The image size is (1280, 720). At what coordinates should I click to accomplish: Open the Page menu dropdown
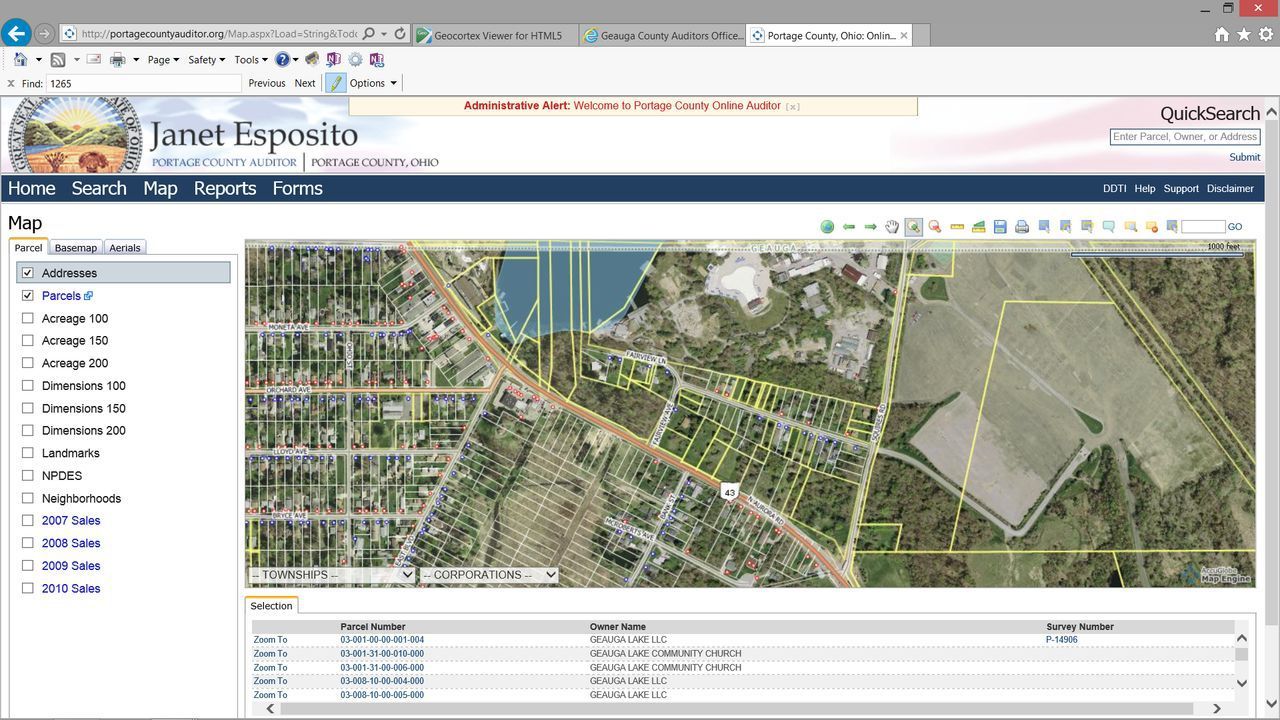(163, 60)
